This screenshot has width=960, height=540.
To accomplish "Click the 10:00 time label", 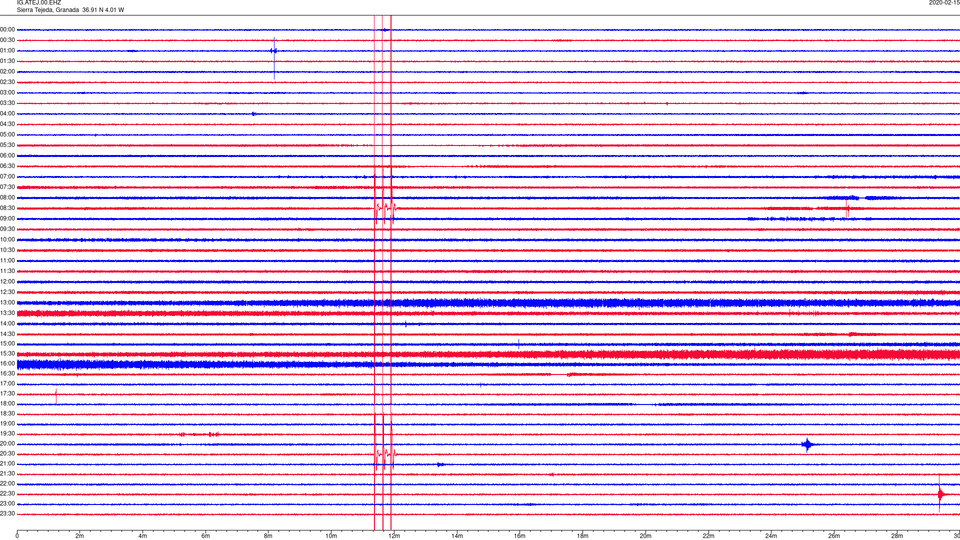I will pos(7,239).
